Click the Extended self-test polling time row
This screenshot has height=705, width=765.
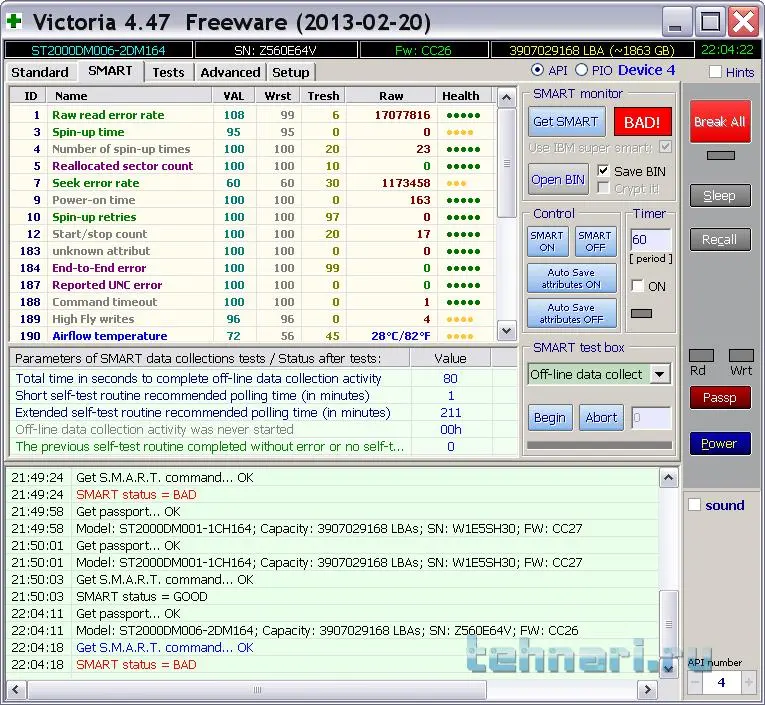point(263,413)
